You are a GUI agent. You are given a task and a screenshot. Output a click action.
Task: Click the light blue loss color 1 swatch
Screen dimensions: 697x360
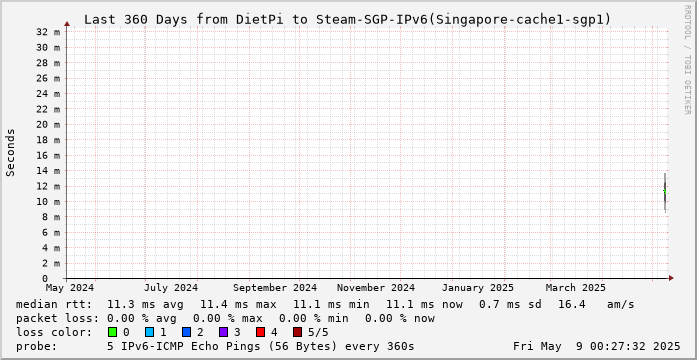149,332
